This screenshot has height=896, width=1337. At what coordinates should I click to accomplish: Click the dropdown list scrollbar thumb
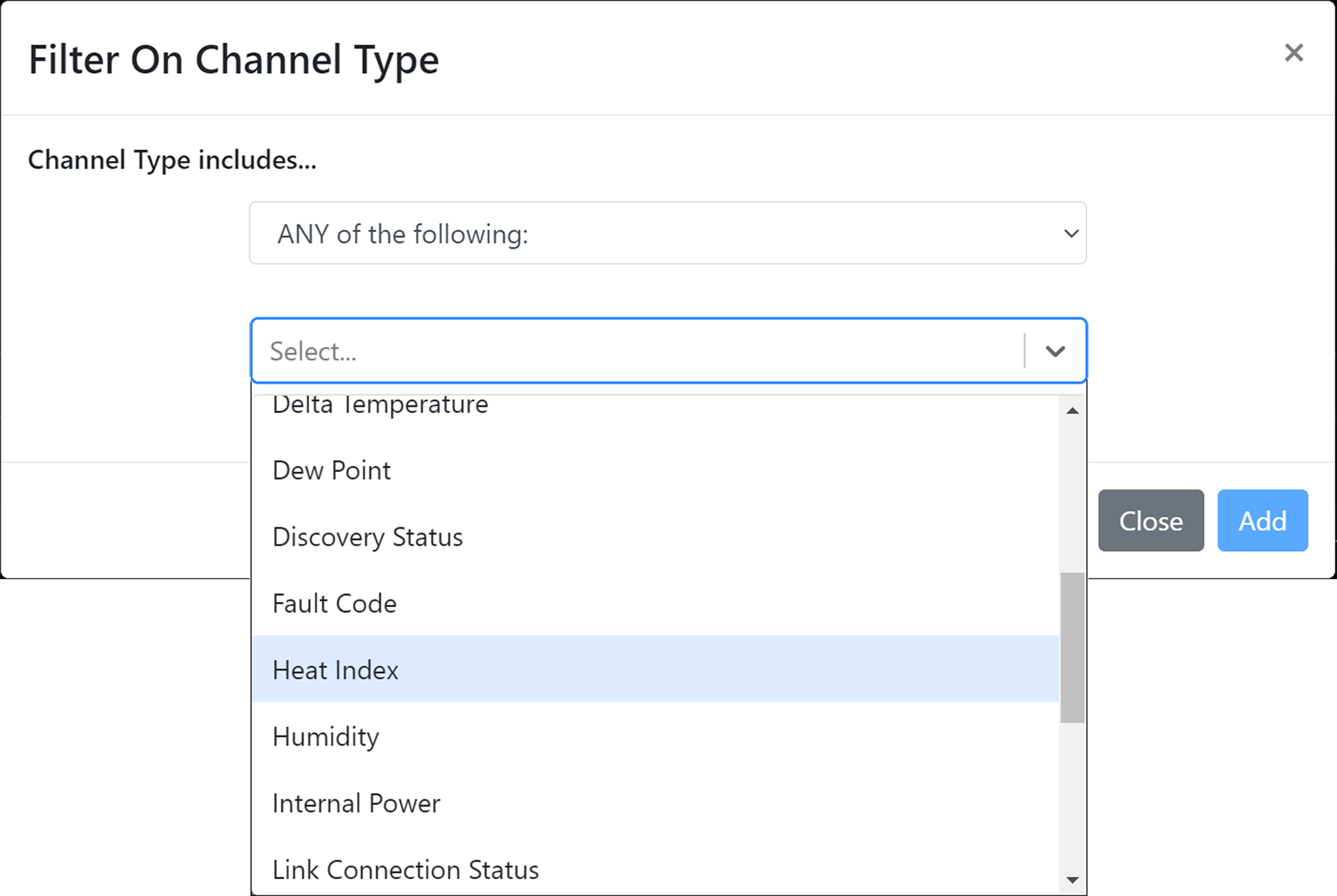pyautogui.click(x=1072, y=647)
